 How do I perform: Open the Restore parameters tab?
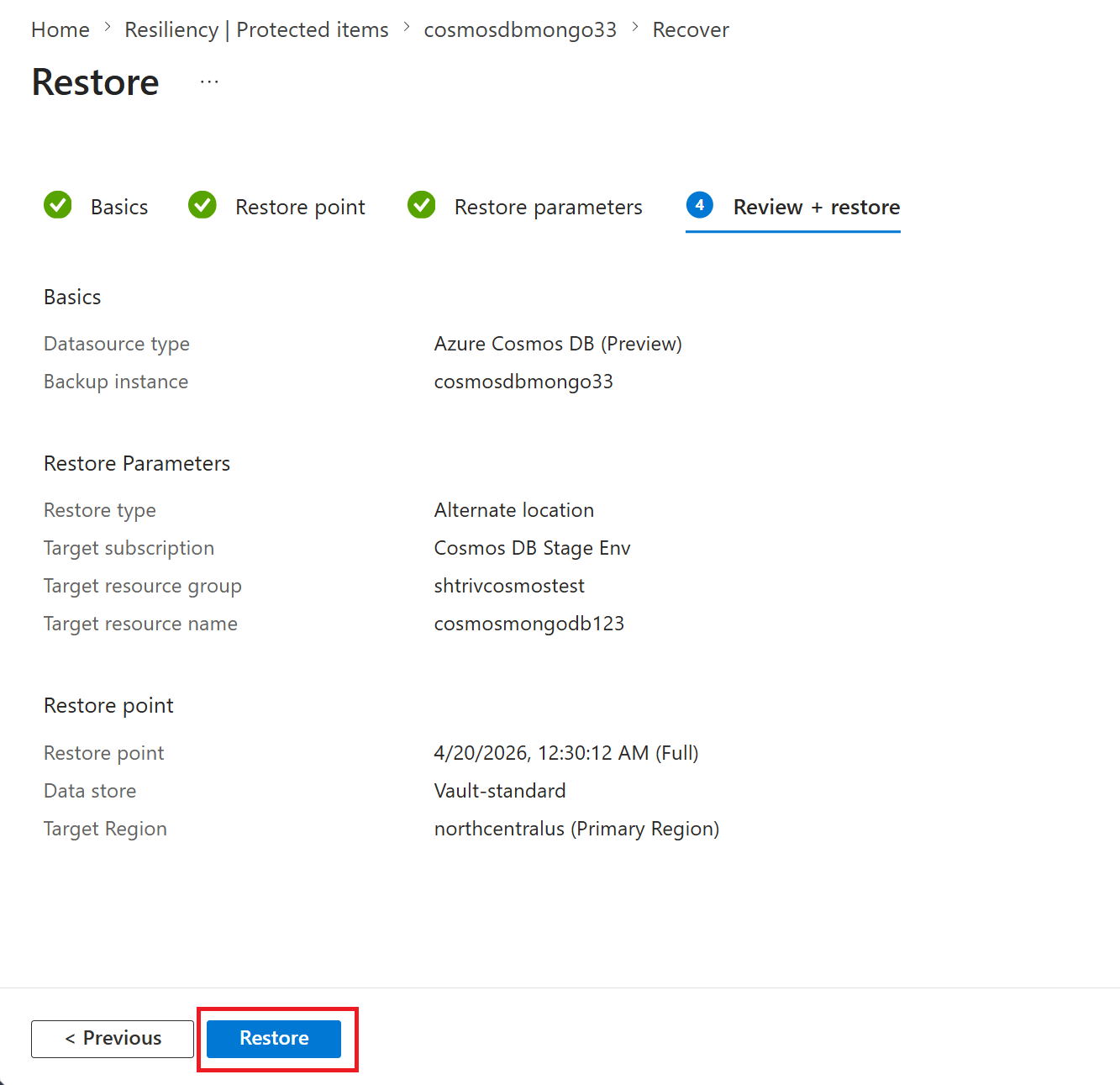coord(548,207)
